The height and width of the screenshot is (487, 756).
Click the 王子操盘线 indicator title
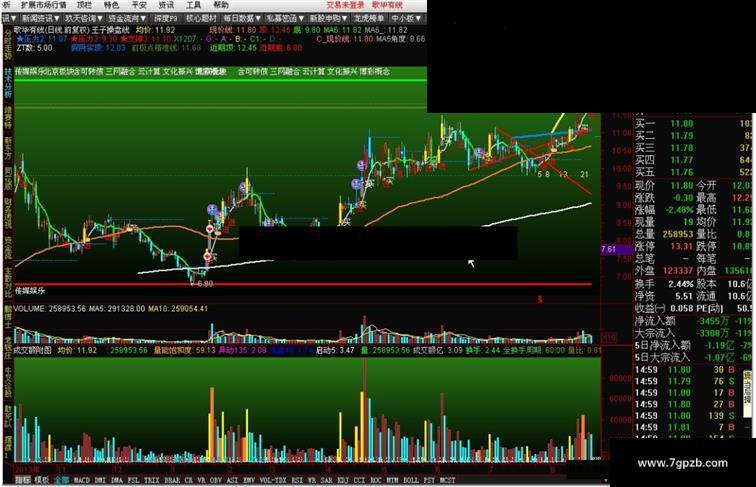click(x=111, y=30)
